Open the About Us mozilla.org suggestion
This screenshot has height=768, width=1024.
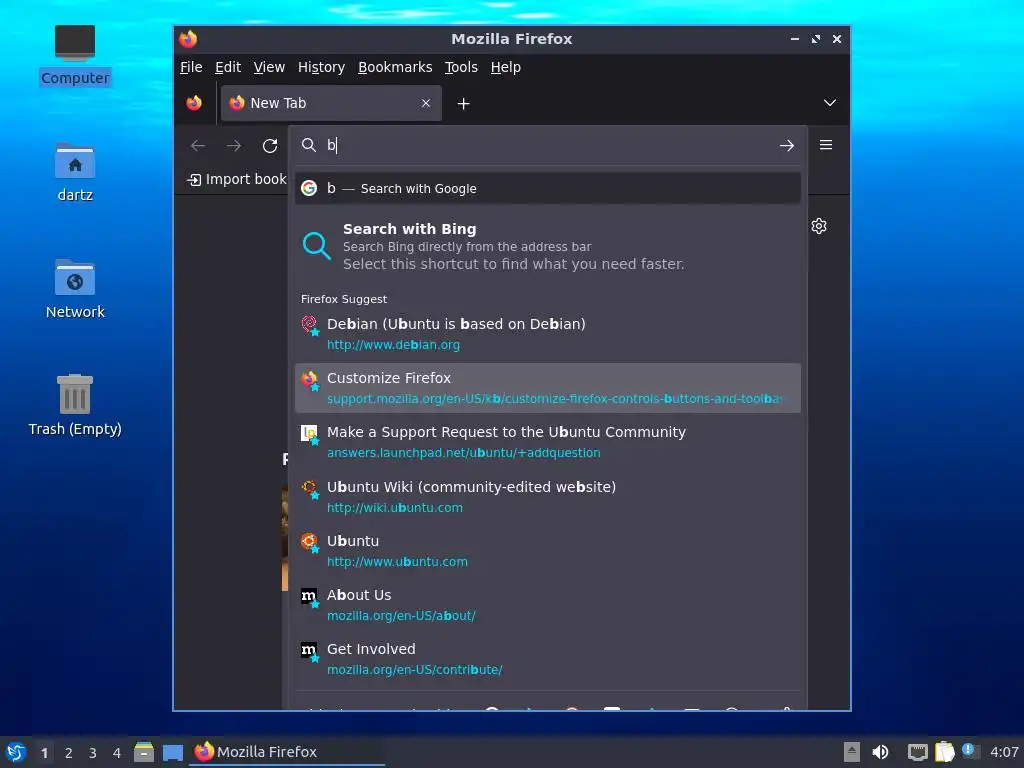coord(548,605)
